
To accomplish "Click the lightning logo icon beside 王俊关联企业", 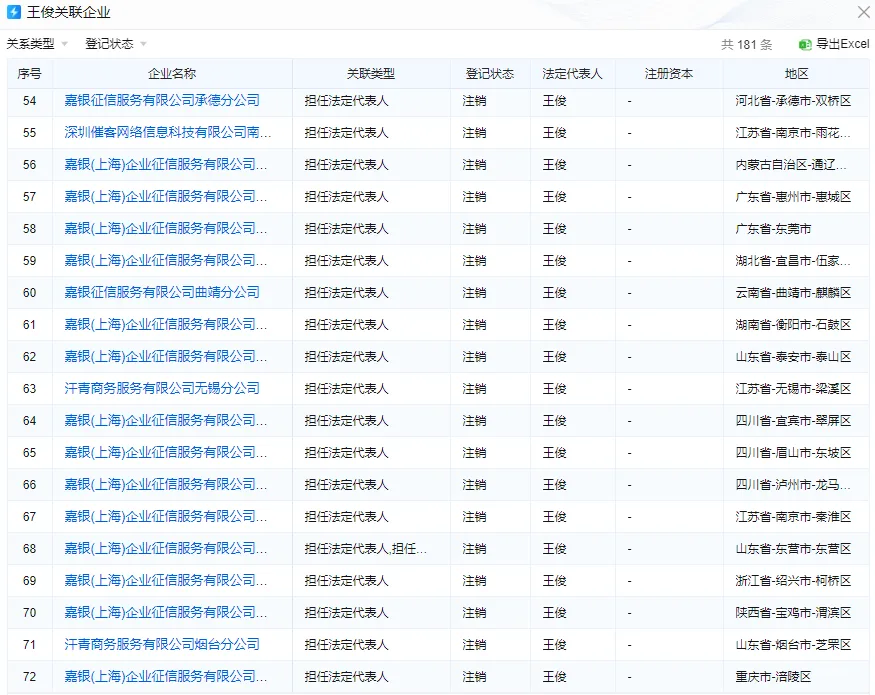I will (14, 12).
